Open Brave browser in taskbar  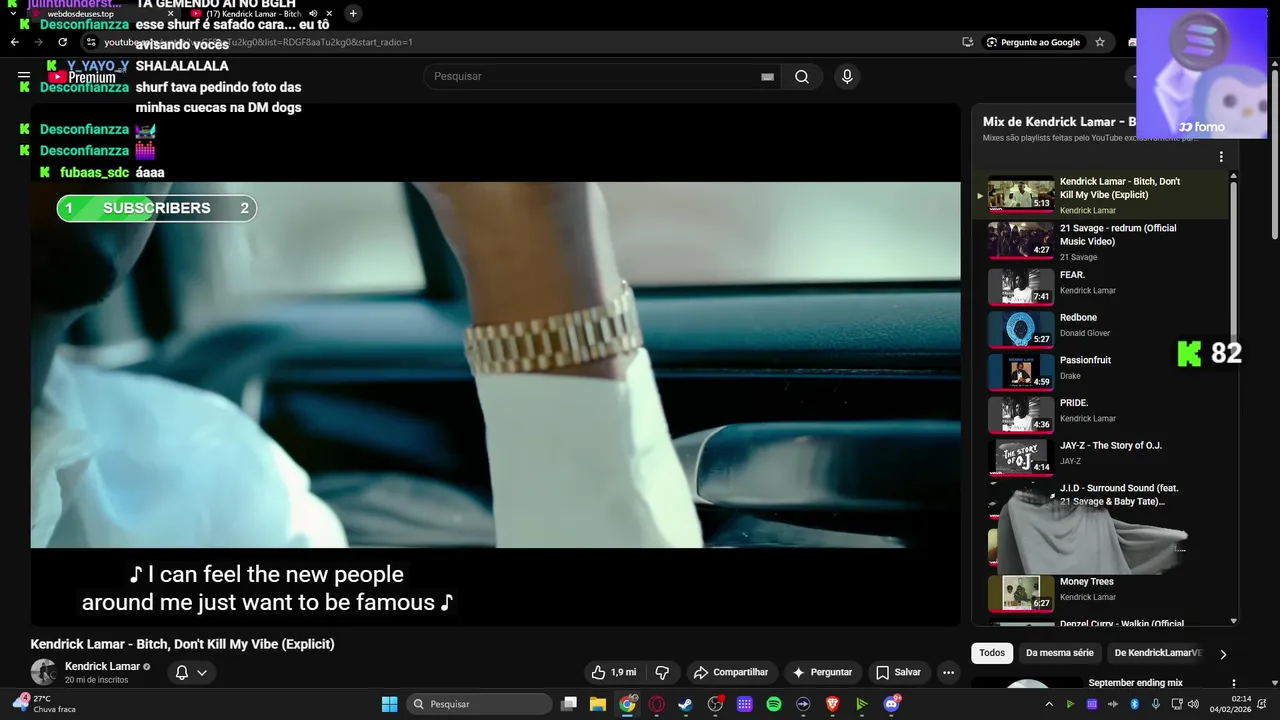(832, 704)
